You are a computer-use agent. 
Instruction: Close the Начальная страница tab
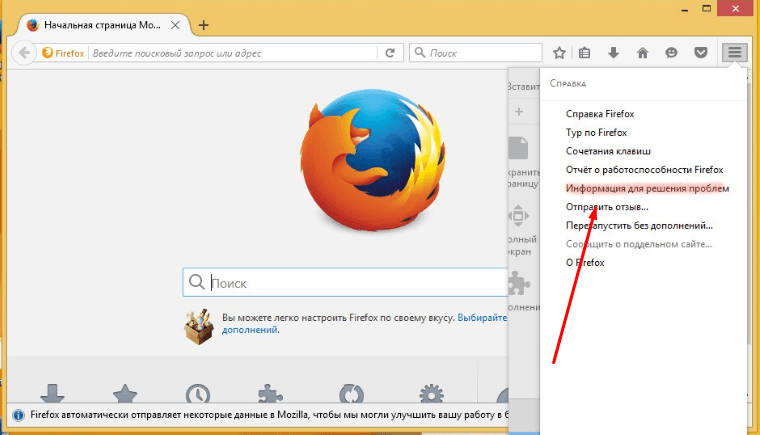click(x=175, y=25)
